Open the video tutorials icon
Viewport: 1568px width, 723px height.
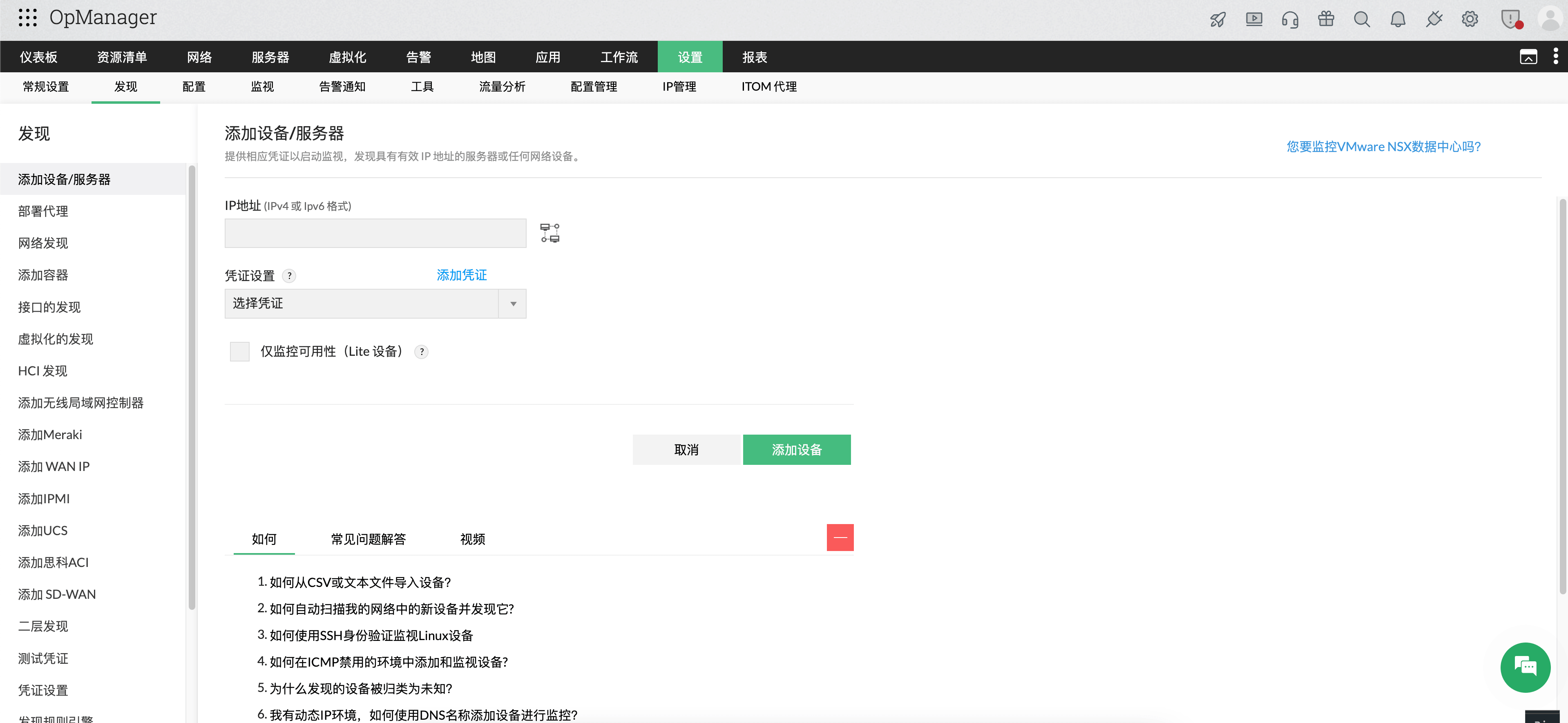click(x=1254, y=20)
